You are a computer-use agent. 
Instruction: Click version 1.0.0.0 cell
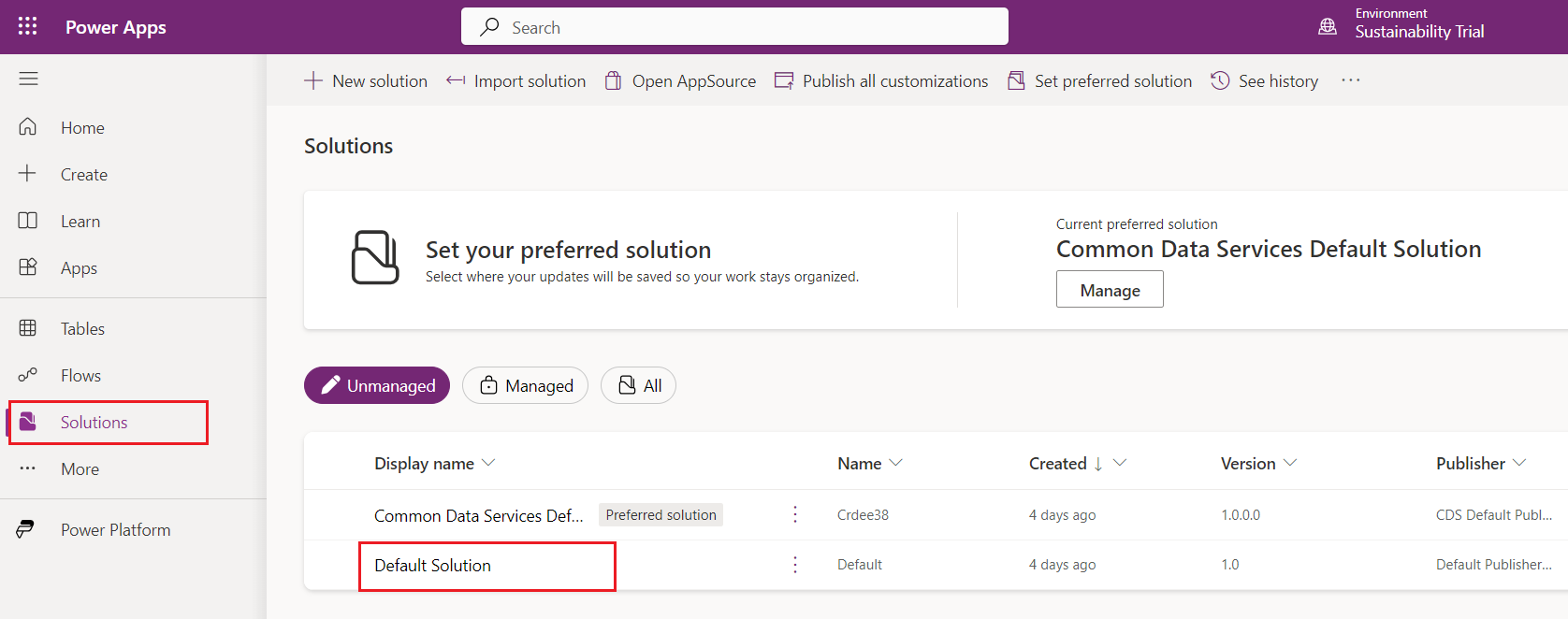[x=1241, y=515]
